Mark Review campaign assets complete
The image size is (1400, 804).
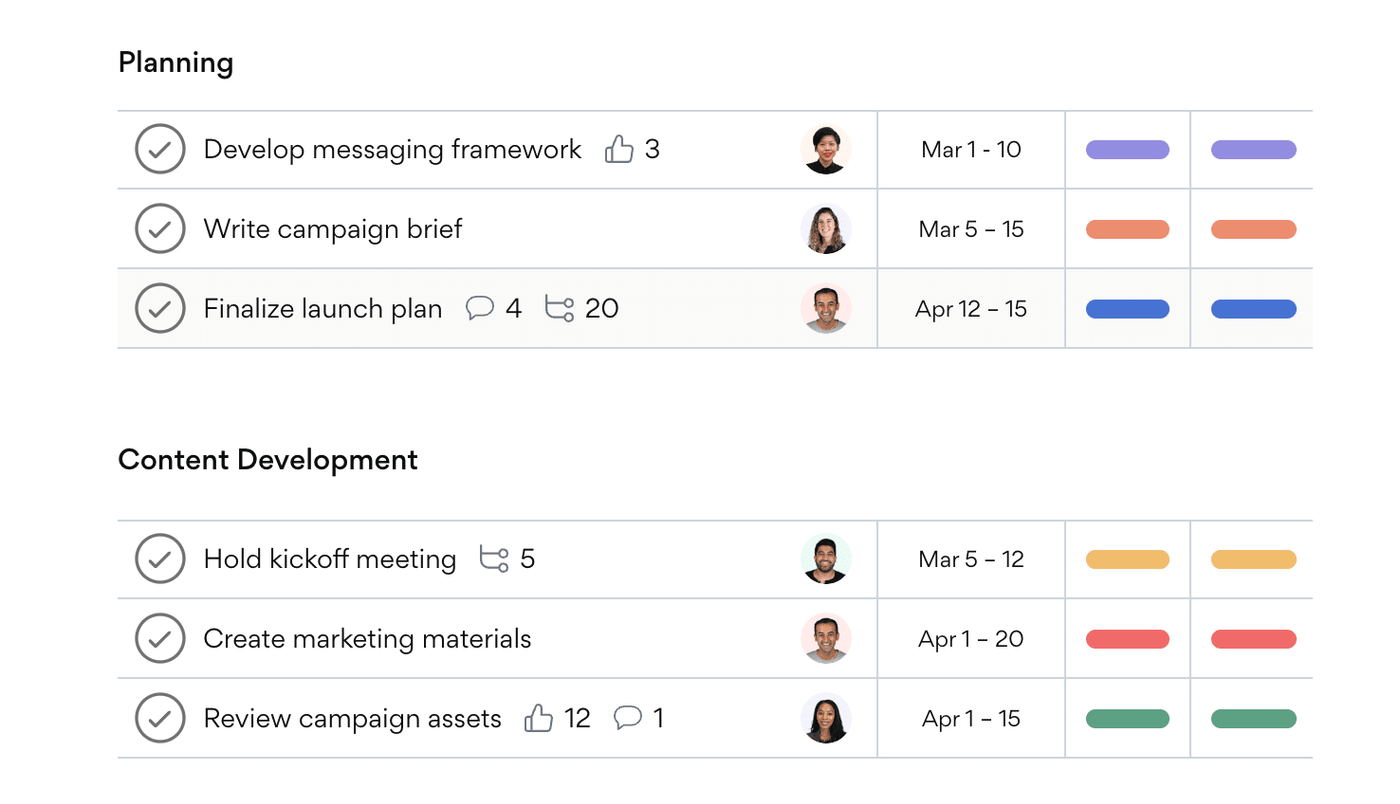pos(160,718)
